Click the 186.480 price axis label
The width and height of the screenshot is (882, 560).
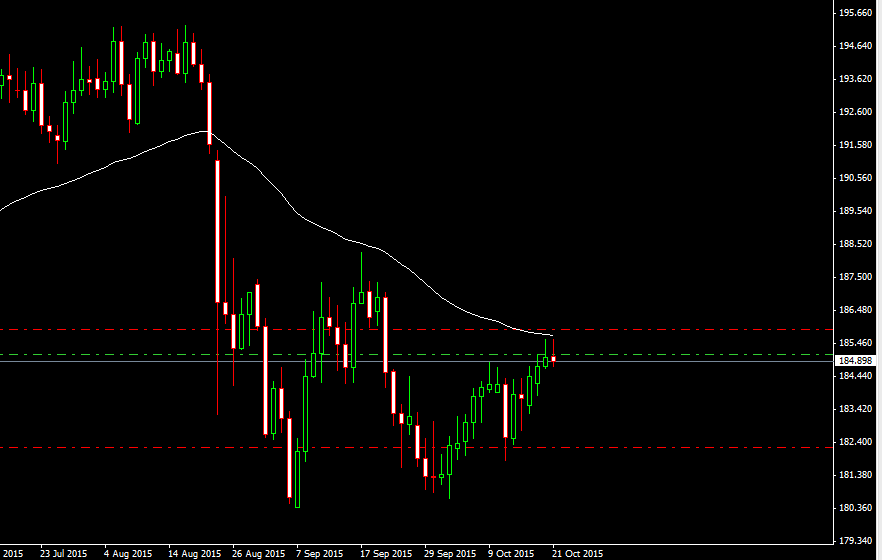tap(855, 310)
